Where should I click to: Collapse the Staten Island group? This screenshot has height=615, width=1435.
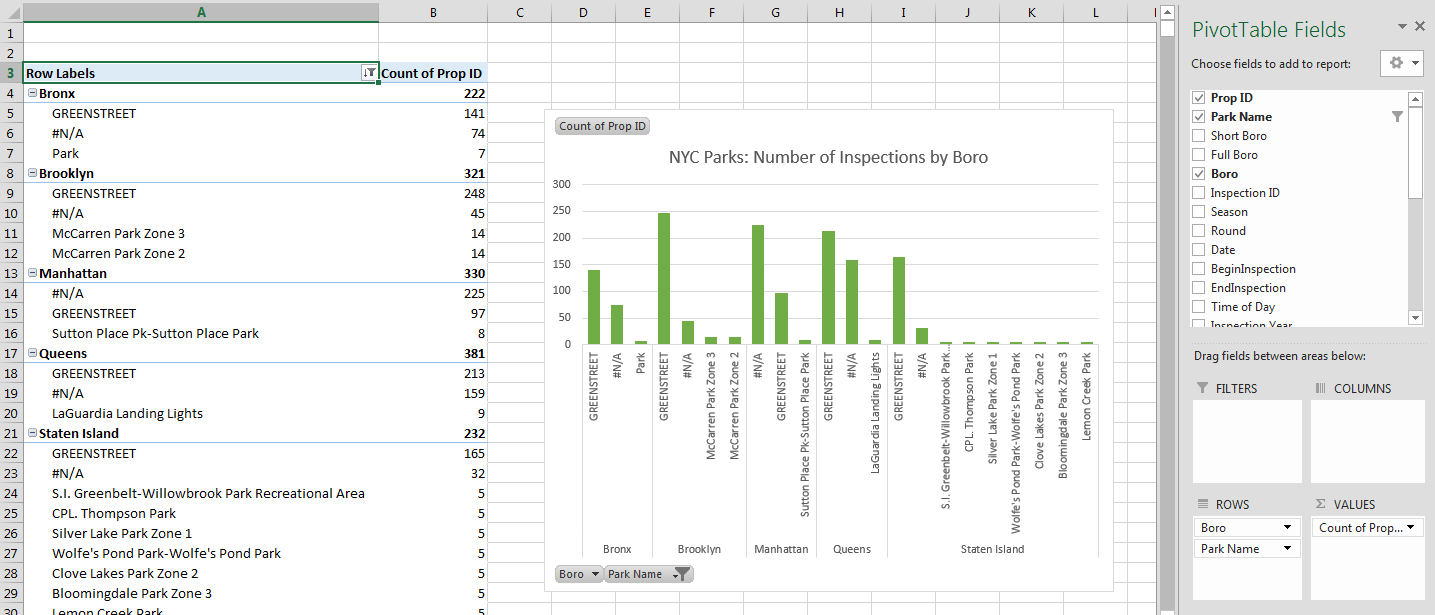[32, 433]
